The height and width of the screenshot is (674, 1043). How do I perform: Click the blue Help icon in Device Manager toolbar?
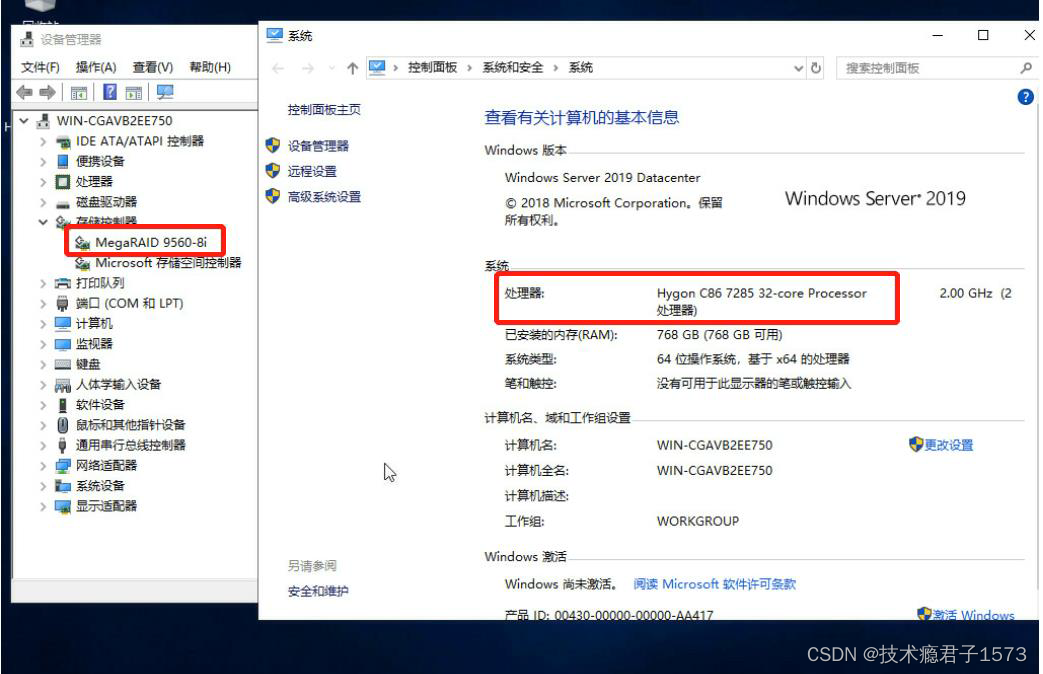tap(110, 92)
